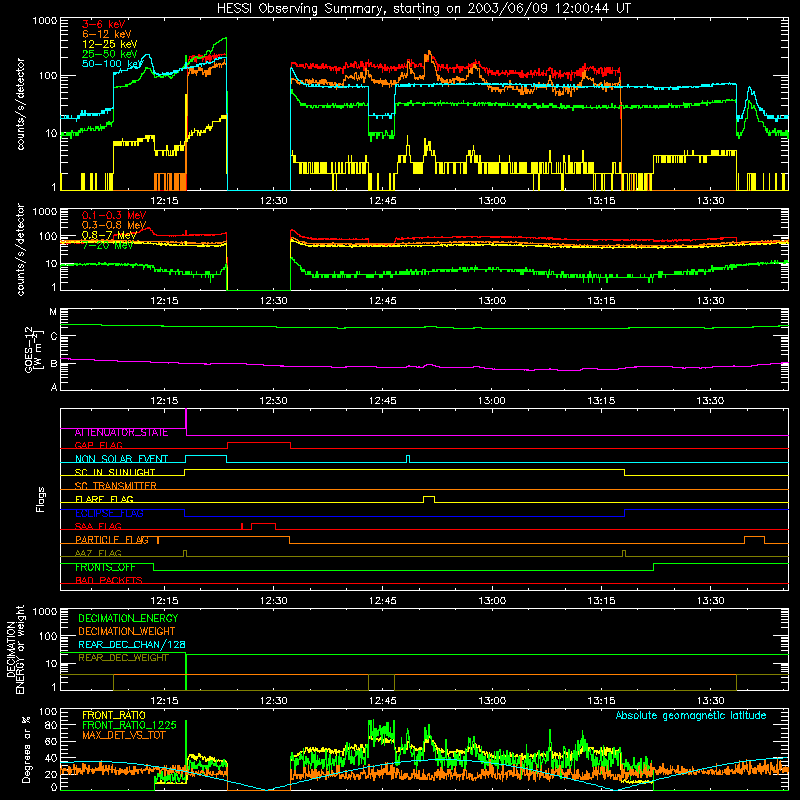Click the GAP_FLAG label
800x800 pixels.
[98, 446]
